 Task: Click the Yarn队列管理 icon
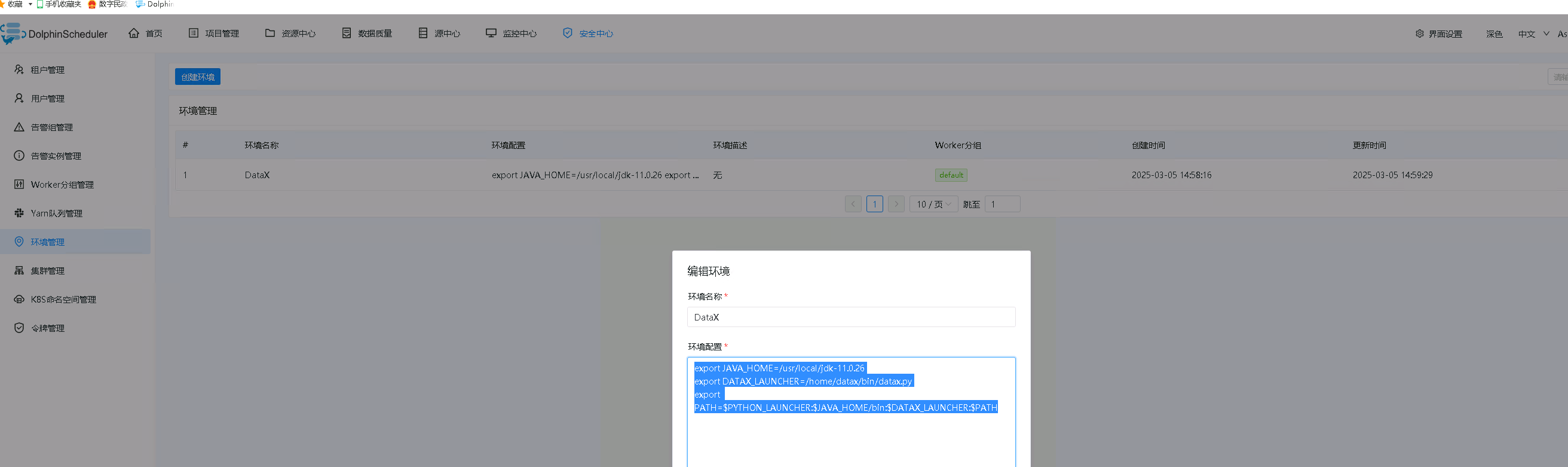click(19, 212)
